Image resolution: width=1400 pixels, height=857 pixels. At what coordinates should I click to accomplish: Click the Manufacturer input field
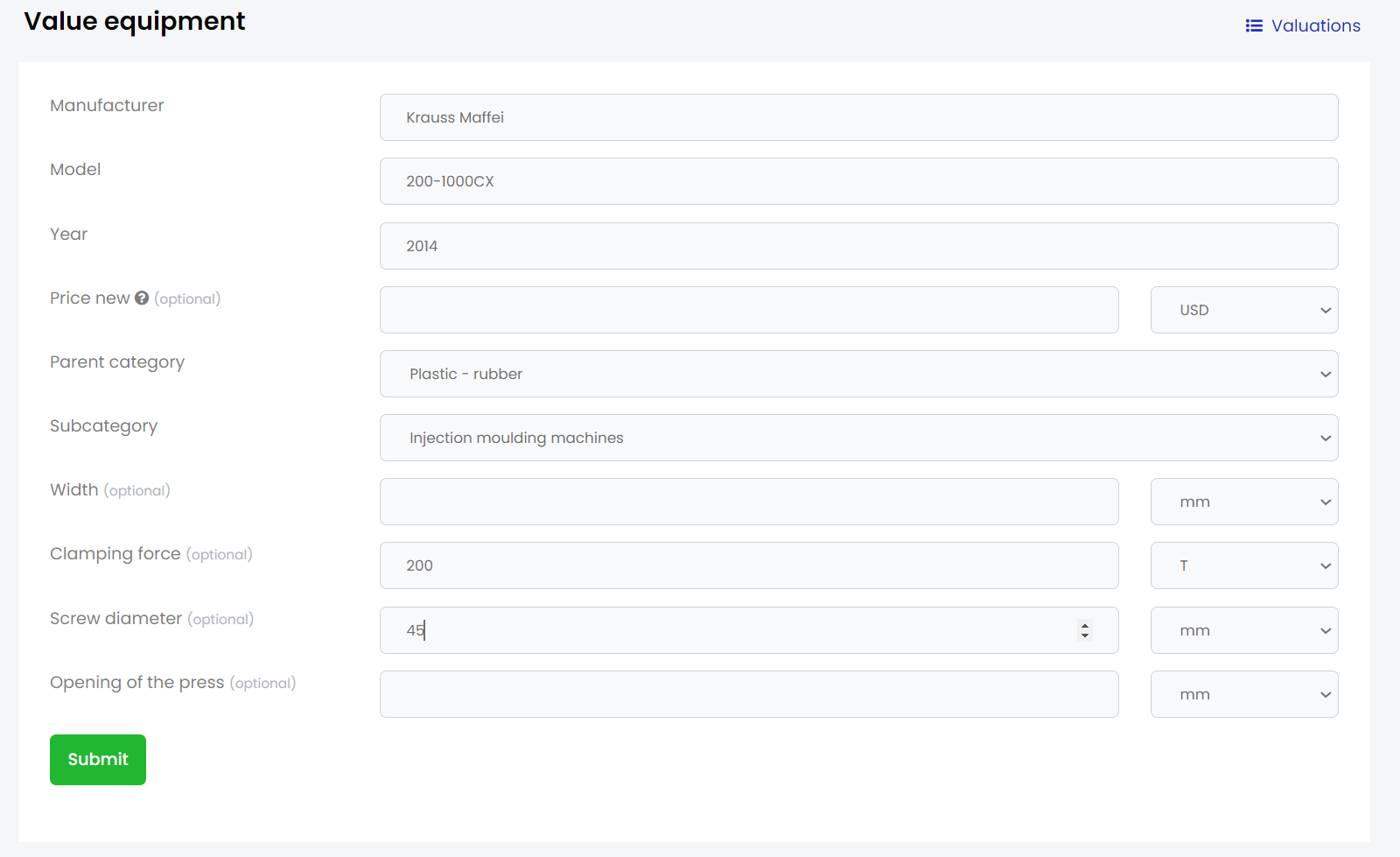click(x=858, y=117)
